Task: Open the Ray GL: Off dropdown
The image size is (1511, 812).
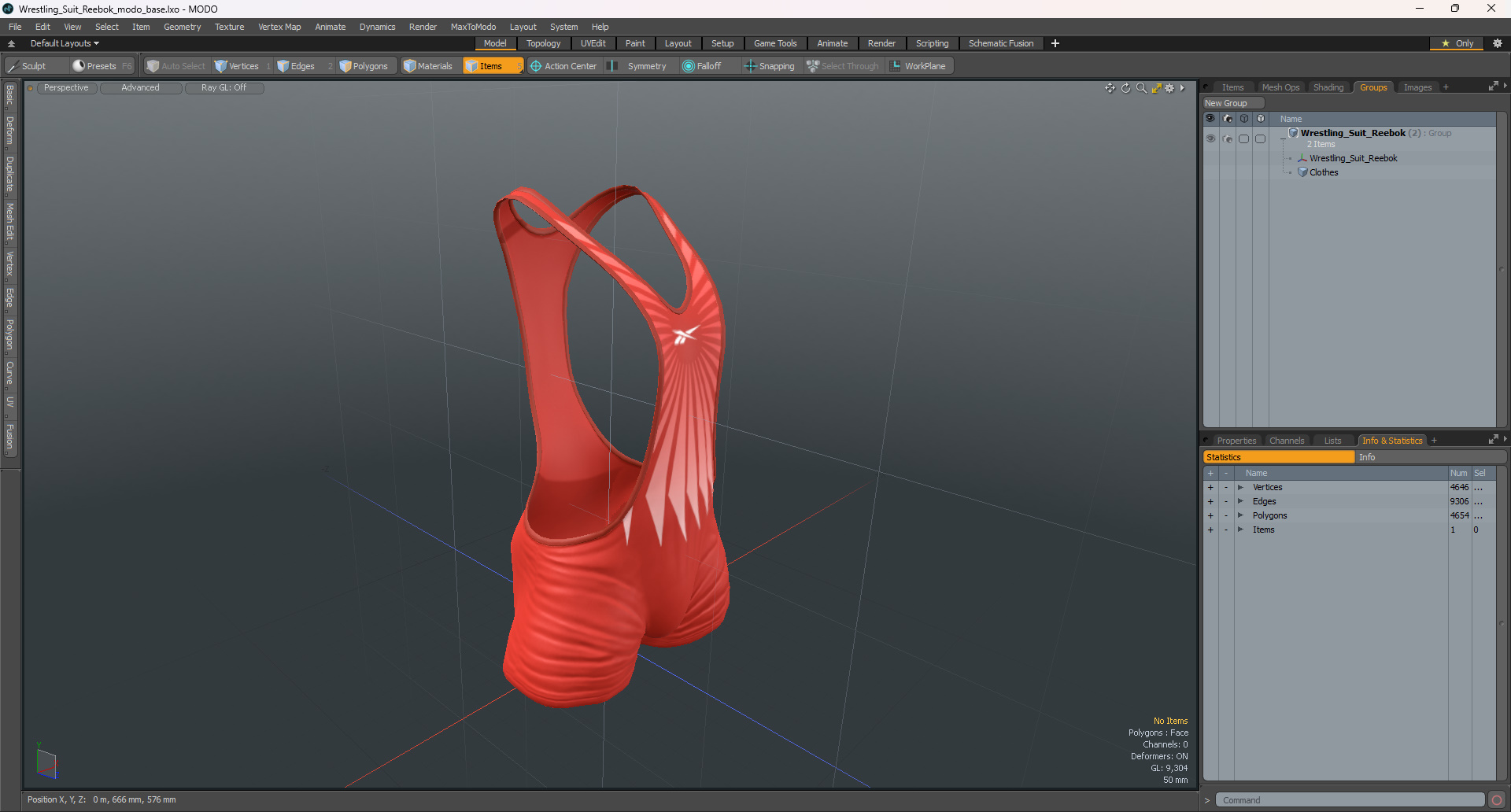Action: 224,88
